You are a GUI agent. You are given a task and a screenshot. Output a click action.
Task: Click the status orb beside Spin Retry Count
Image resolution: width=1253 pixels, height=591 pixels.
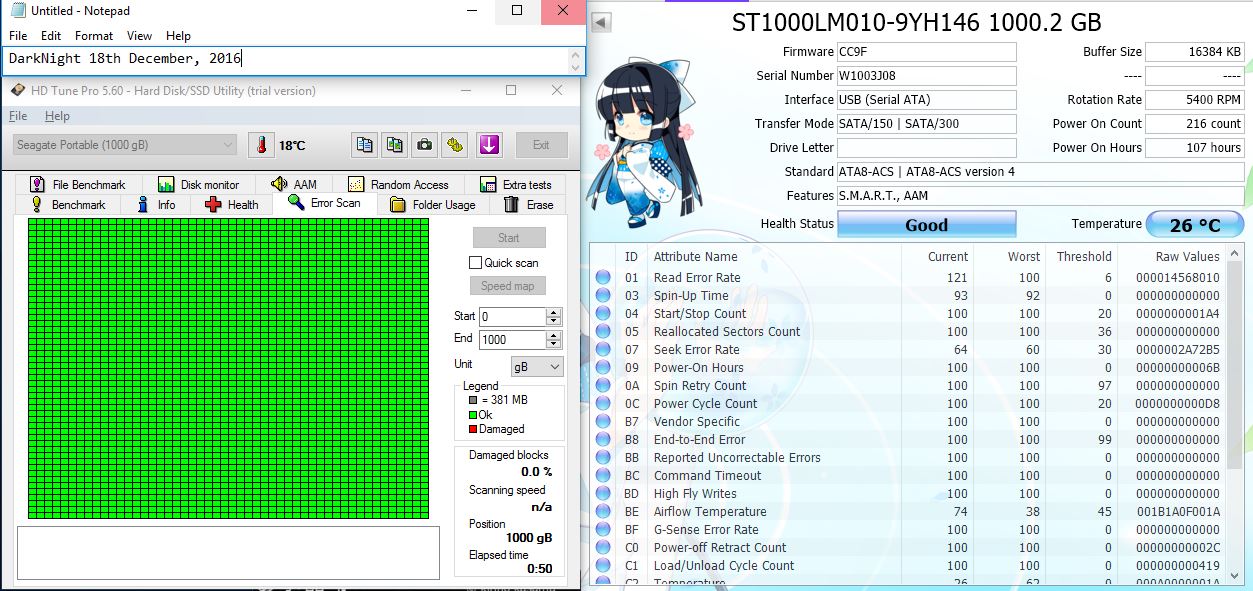(x=603, y=386)
